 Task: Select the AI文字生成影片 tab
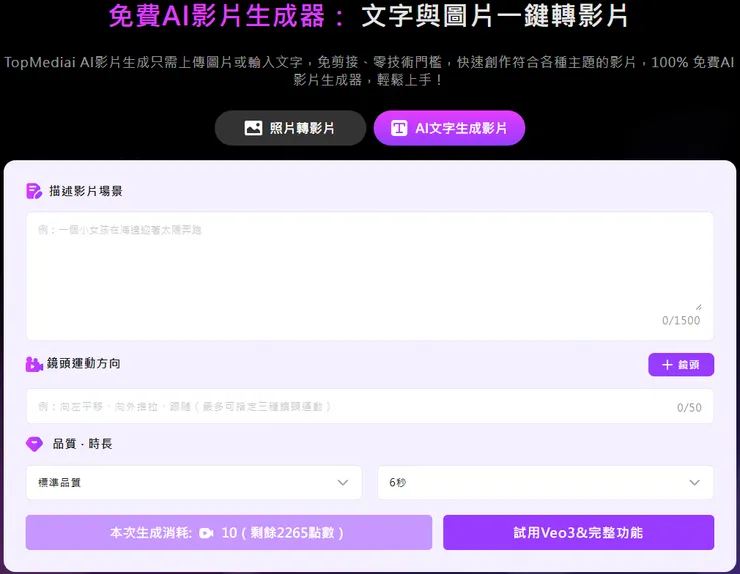point(449,128)
